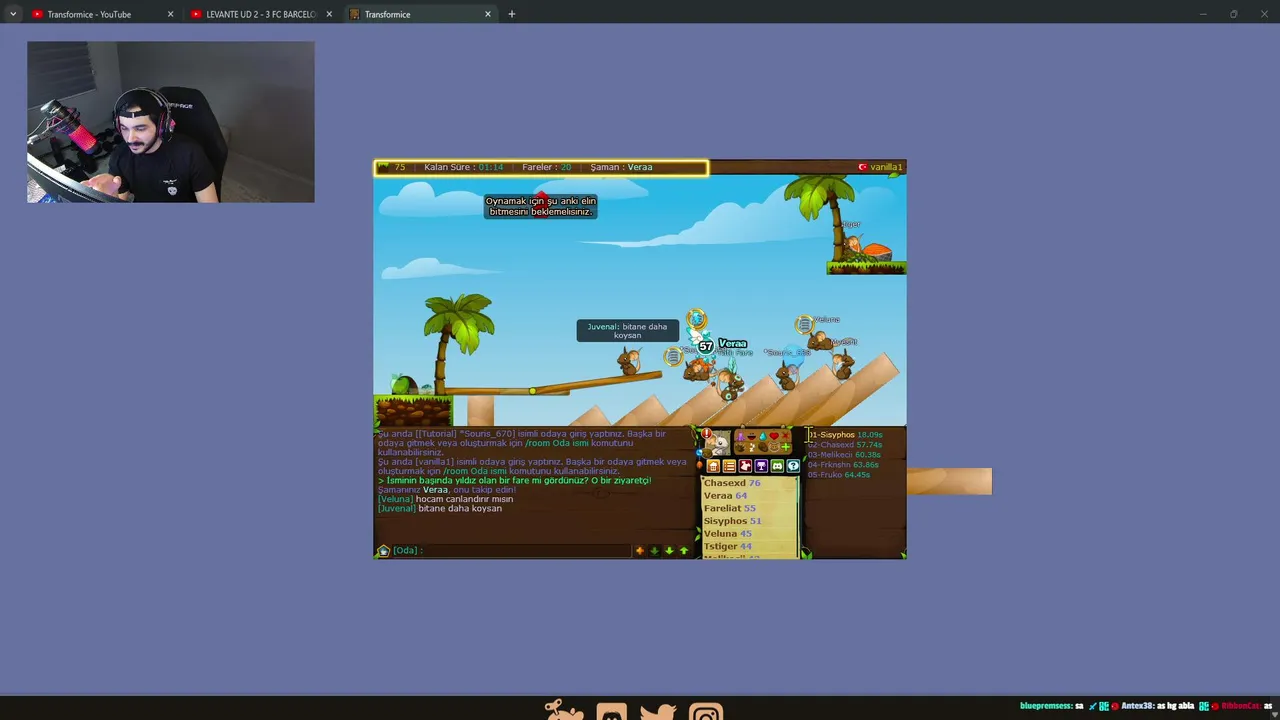Click the green up arrow chat icon

pos(684,550)
